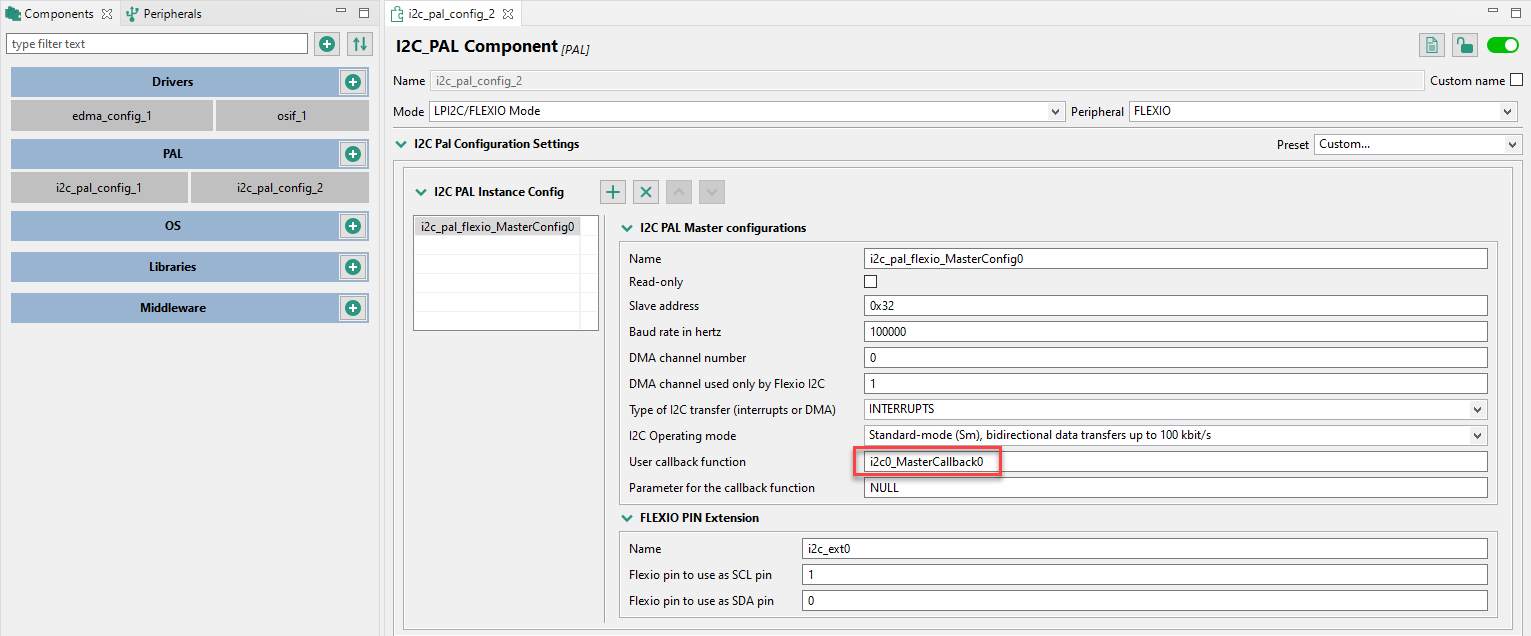Select the osif_1 driver component
The image size is (1531, 636).
pyautogui.click(x=292, y=116)
